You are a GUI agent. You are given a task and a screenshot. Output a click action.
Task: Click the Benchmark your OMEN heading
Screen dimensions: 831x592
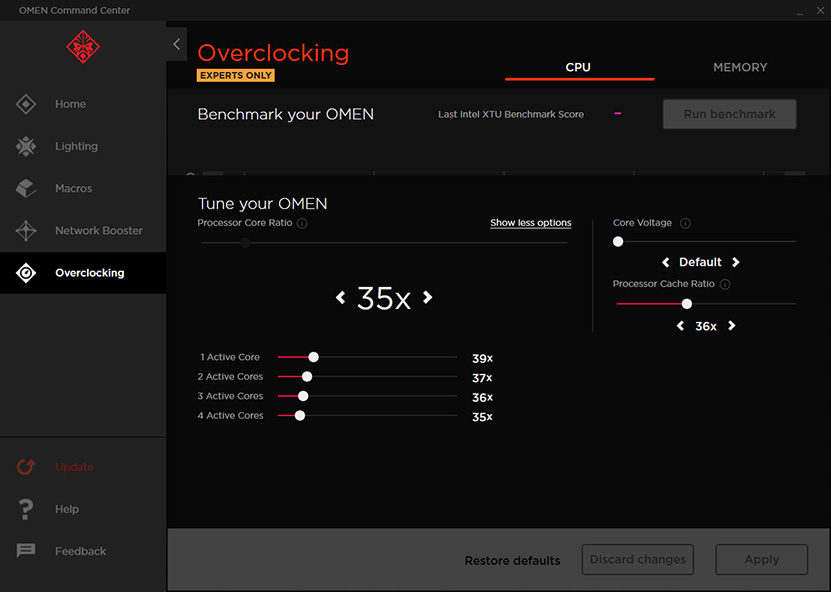[x=286, y=114]
